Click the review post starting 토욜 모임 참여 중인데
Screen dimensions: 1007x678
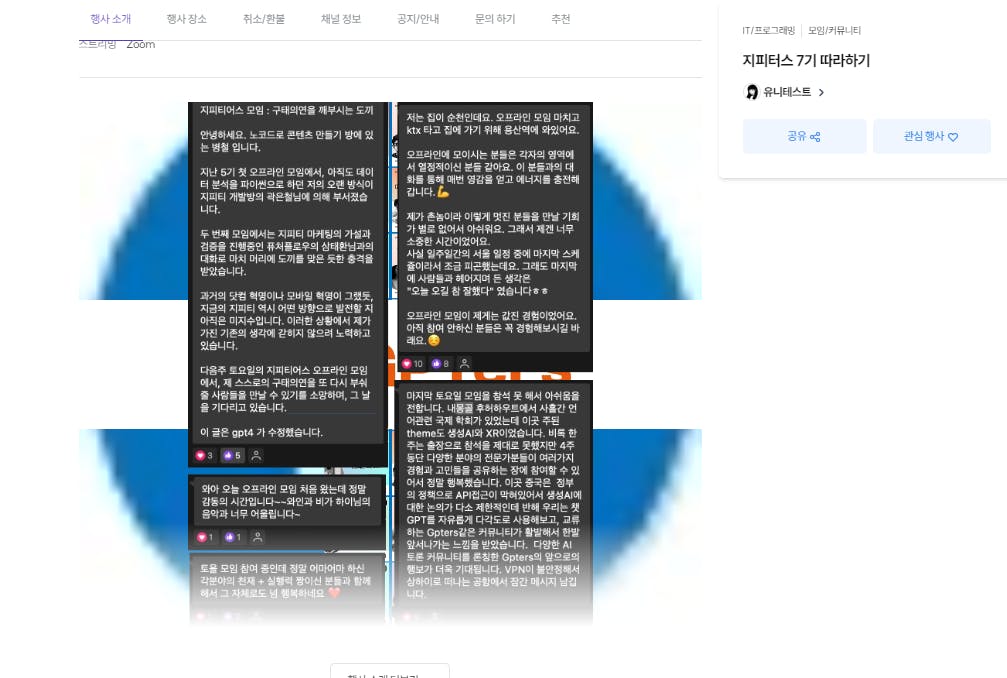pyautogui.click(x=287, y=589)
